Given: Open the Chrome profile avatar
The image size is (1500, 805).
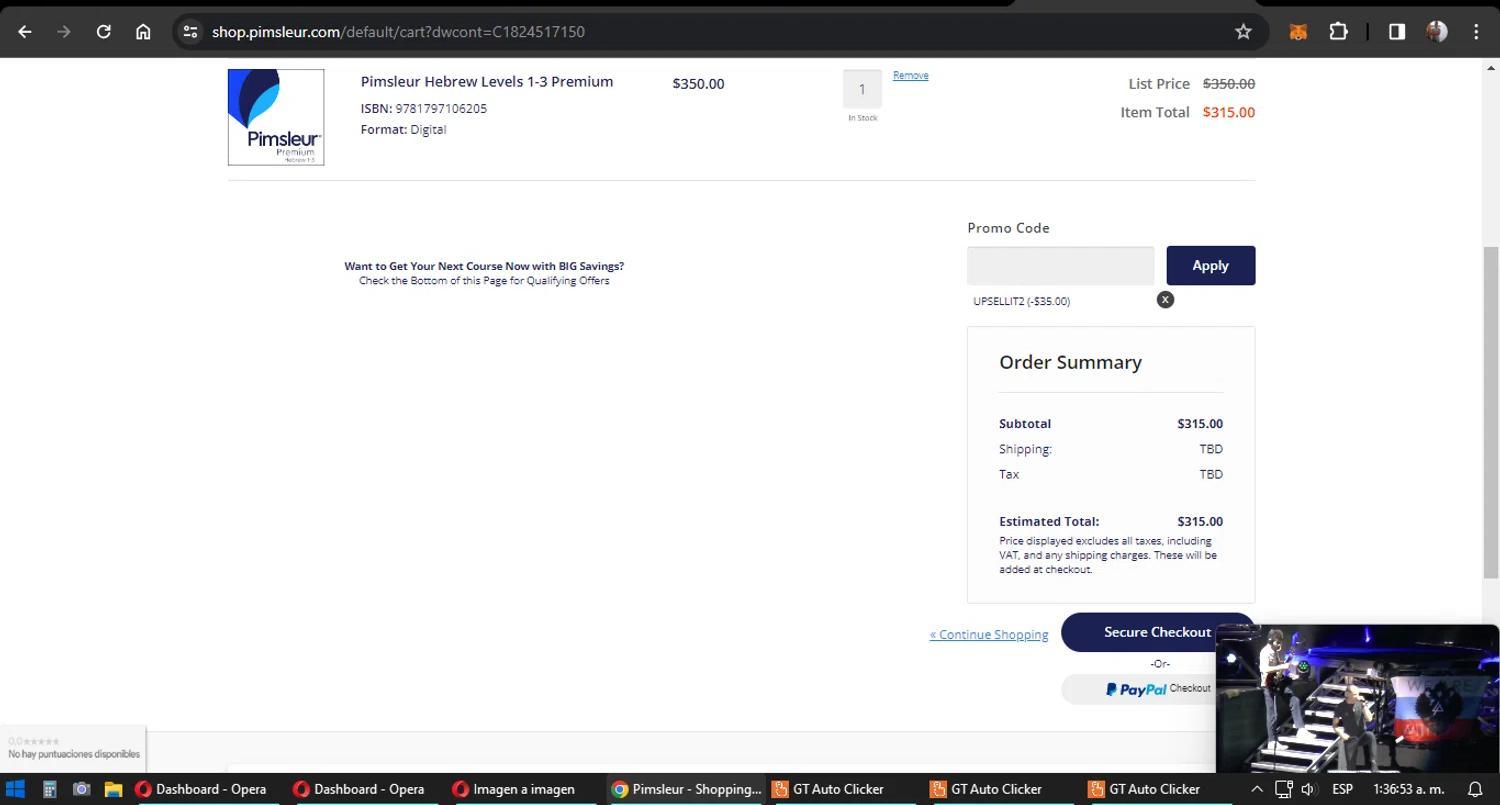Looking at the screenshot, I should (x=1437, y=32).
